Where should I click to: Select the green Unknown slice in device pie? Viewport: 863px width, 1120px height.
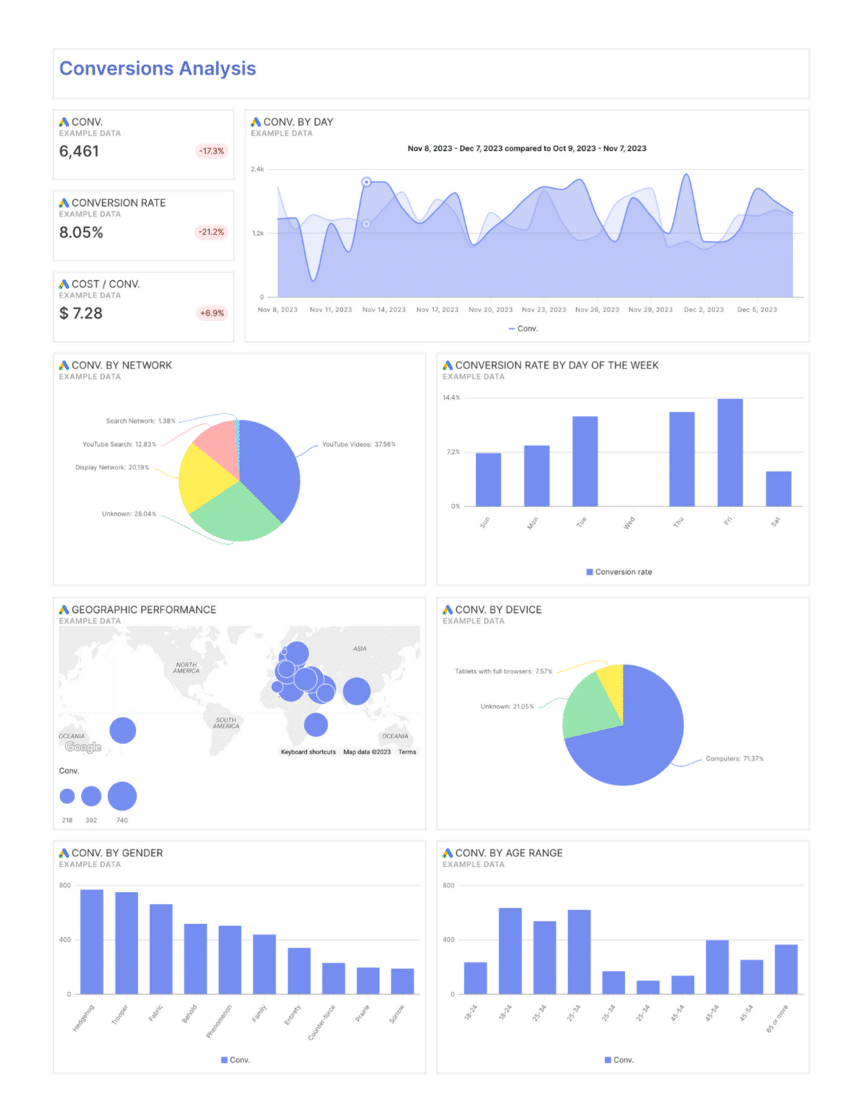(589, 704)
